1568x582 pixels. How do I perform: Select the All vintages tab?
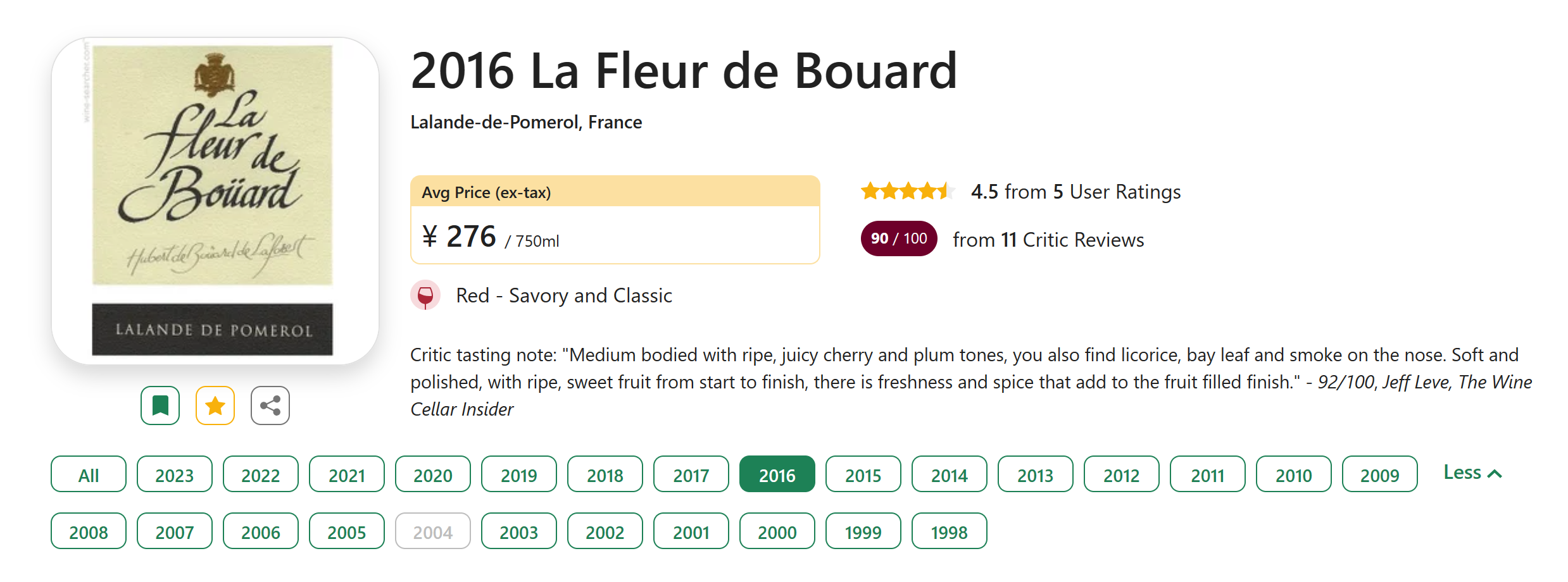click(x=89, y=474)
